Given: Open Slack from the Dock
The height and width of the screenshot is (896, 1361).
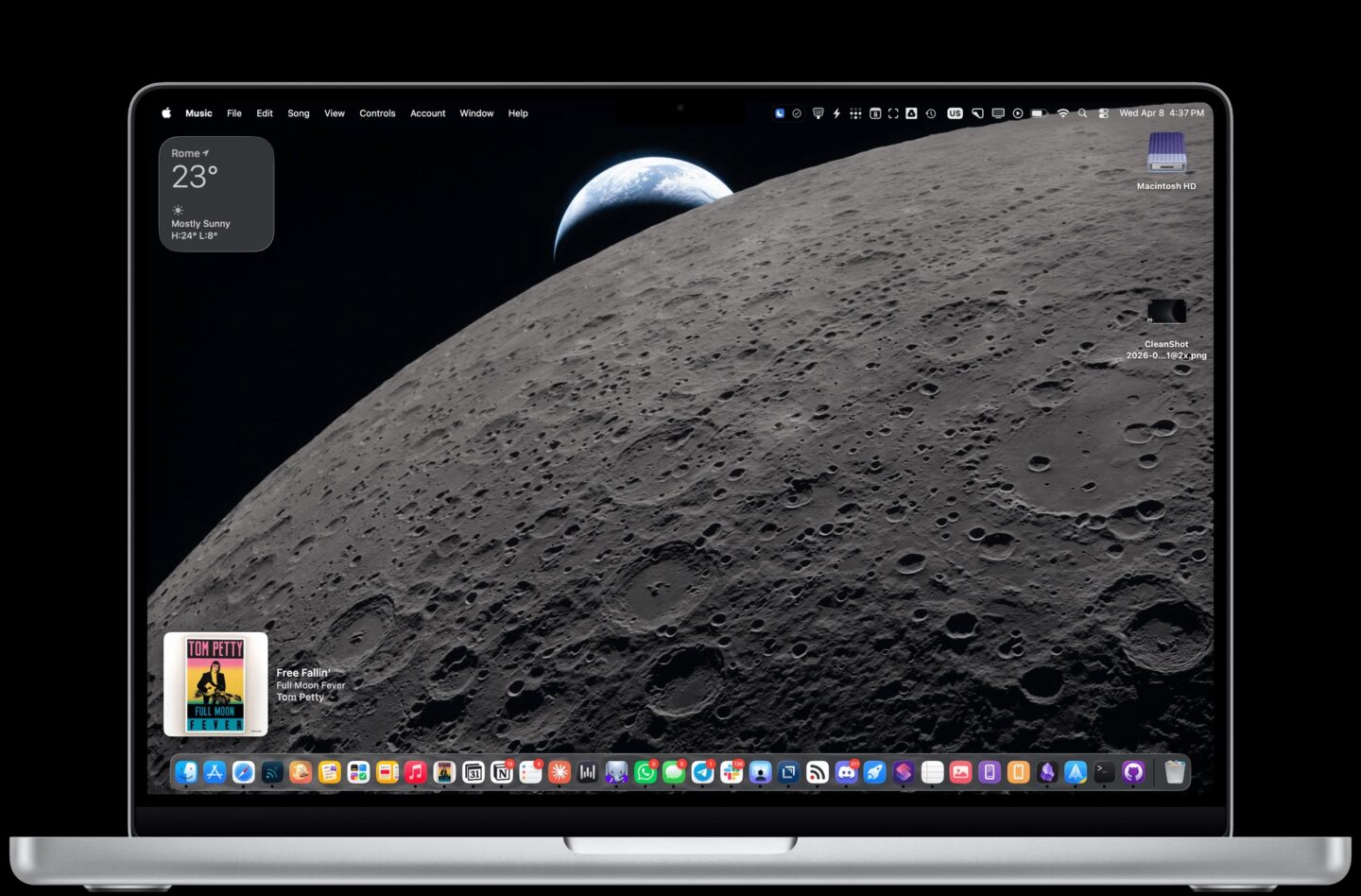Looking at the screenshot, I should [732, 772].
